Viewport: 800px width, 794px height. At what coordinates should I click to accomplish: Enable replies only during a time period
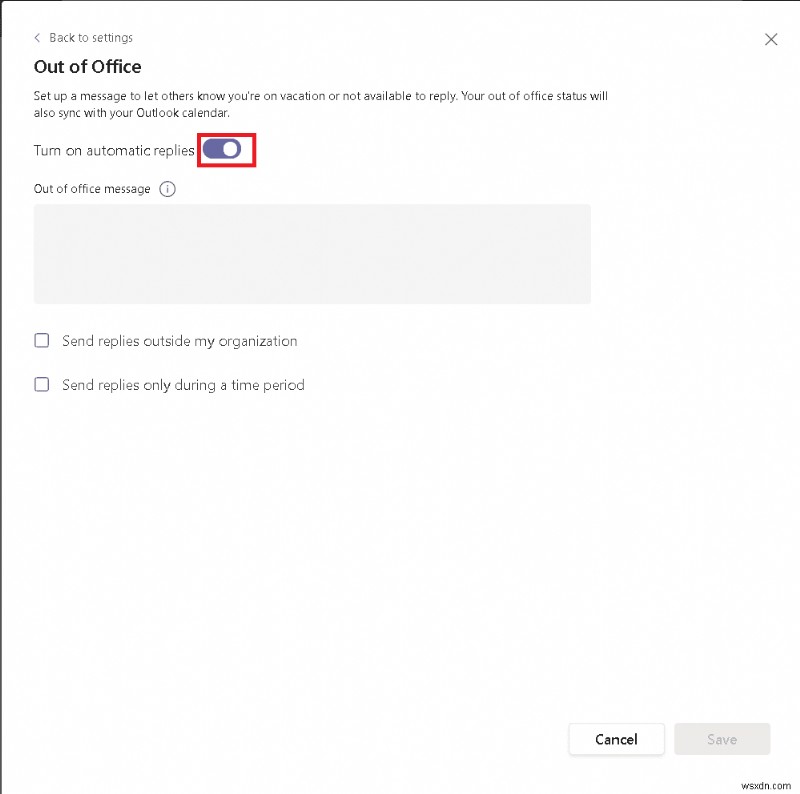(42, 384)
